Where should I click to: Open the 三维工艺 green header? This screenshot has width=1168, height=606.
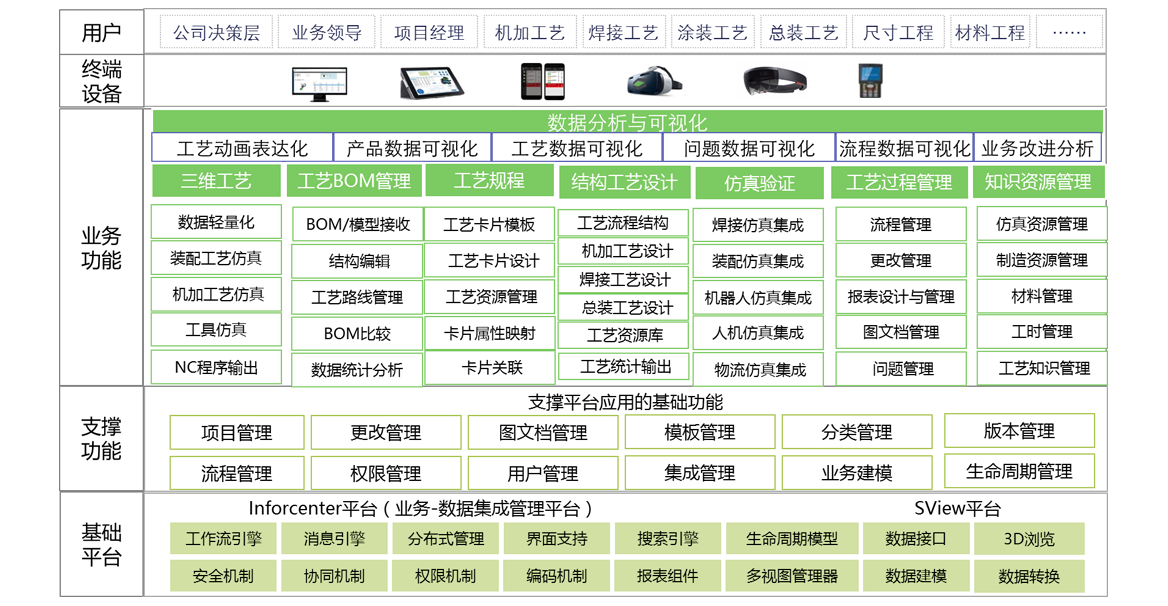(x=216, y=181)
